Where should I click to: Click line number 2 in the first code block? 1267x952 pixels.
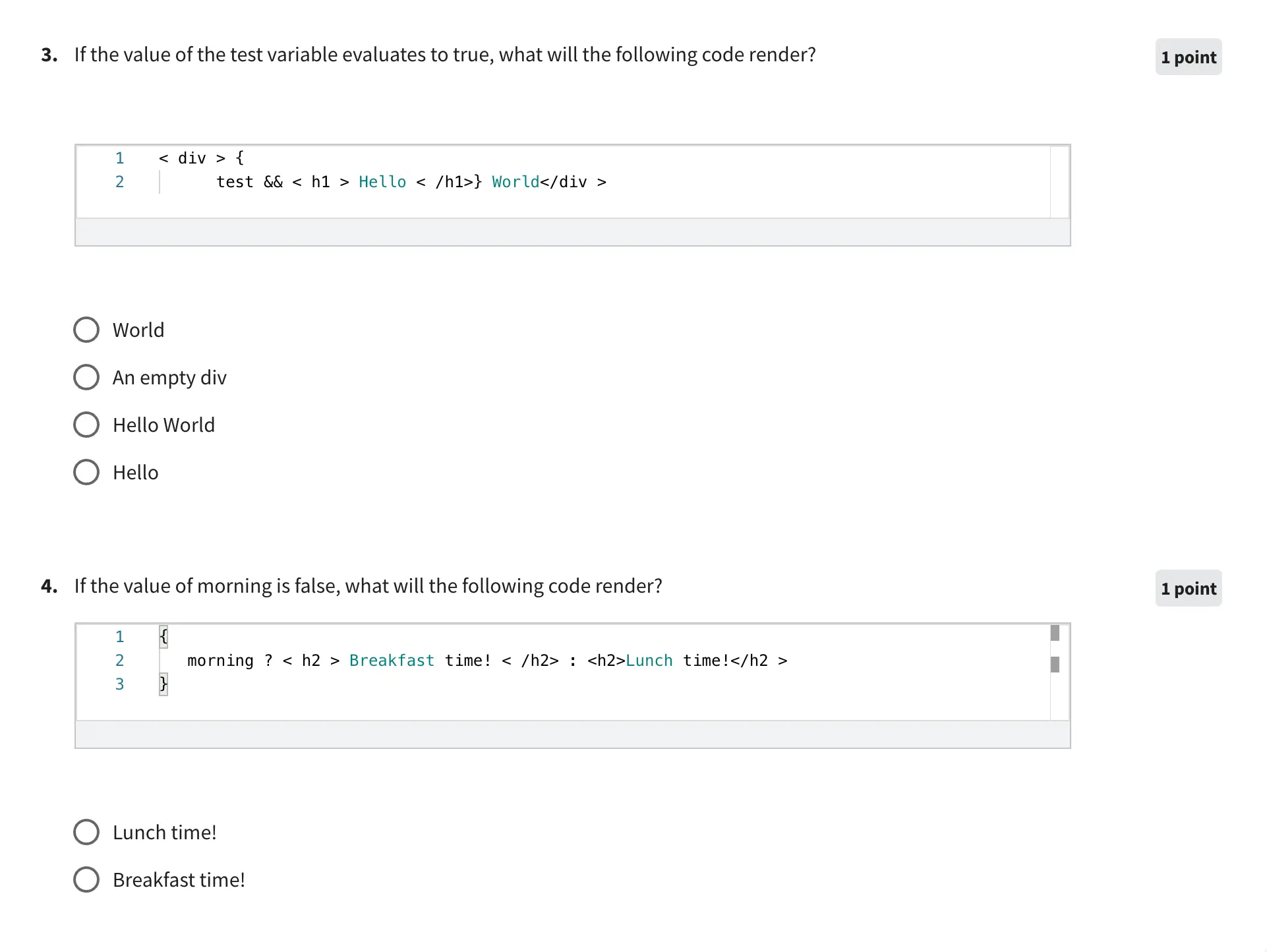click(119, 182)
